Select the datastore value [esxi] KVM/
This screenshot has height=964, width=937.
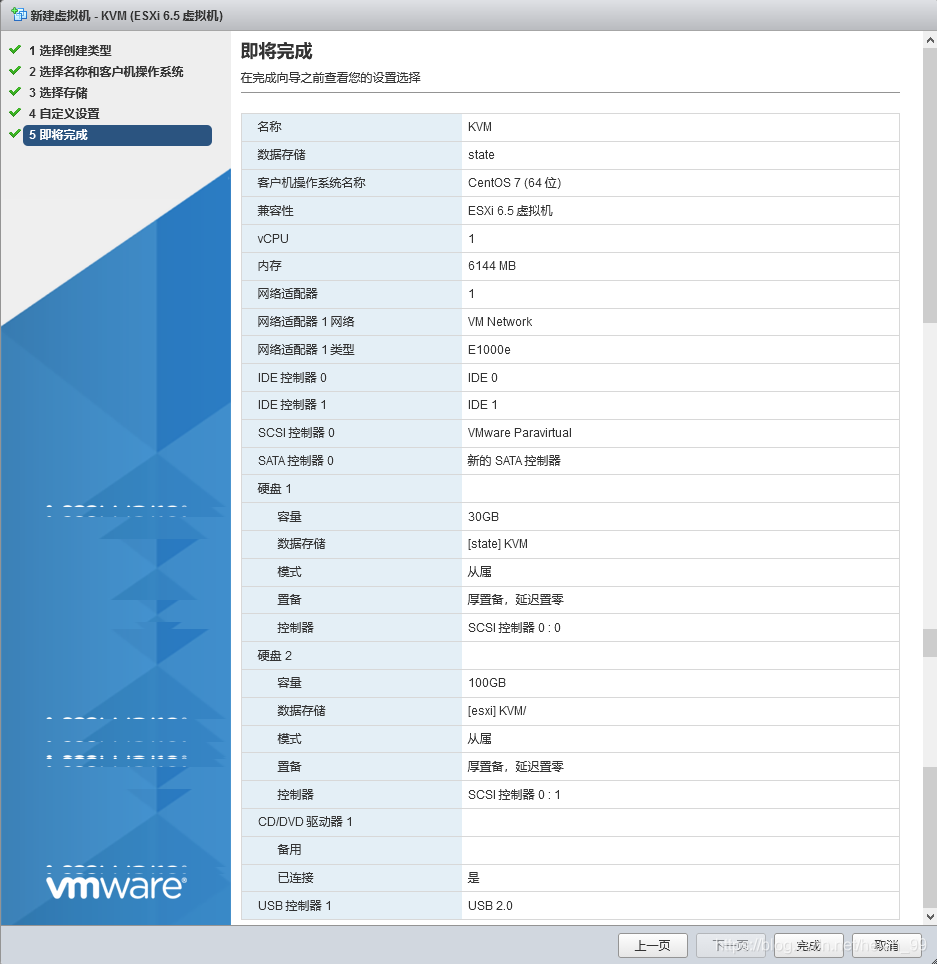coord(497,711)
